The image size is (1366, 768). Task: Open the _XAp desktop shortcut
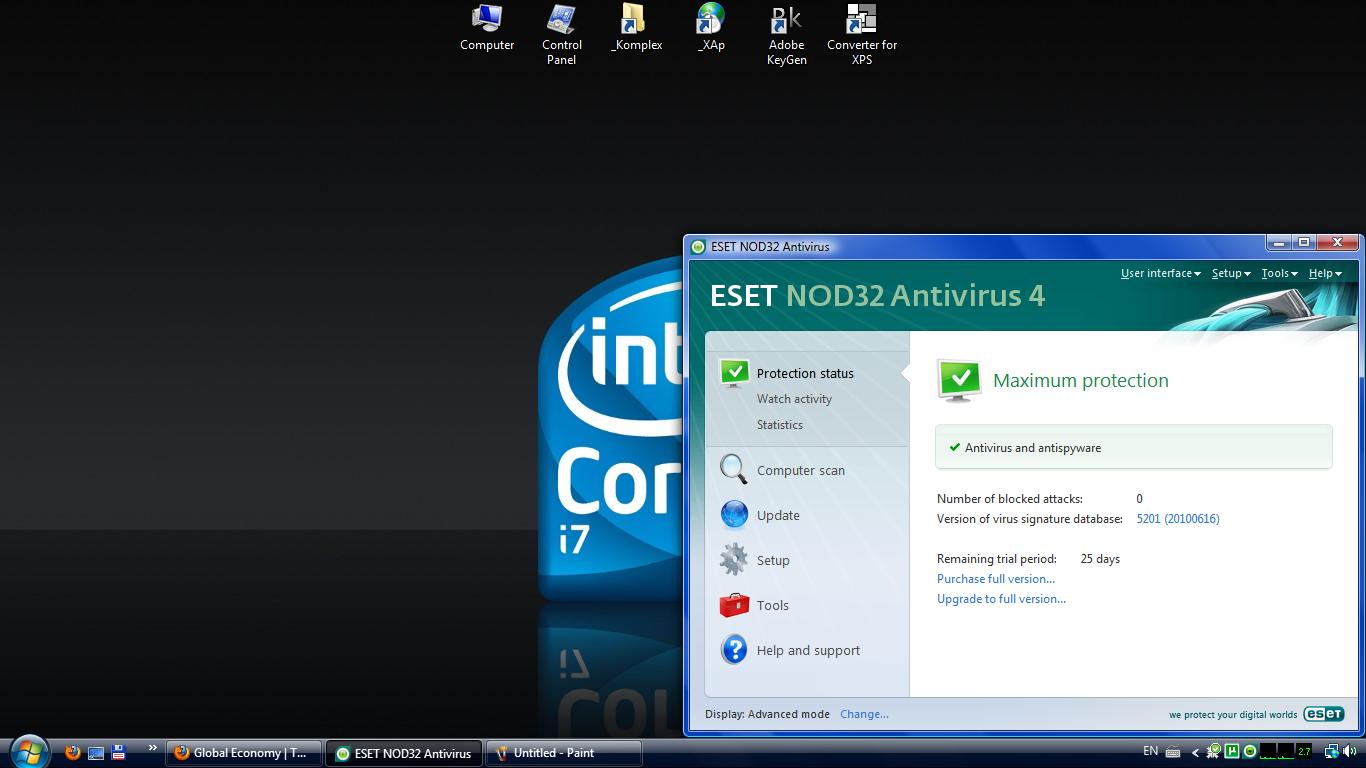tap(711, 28)
